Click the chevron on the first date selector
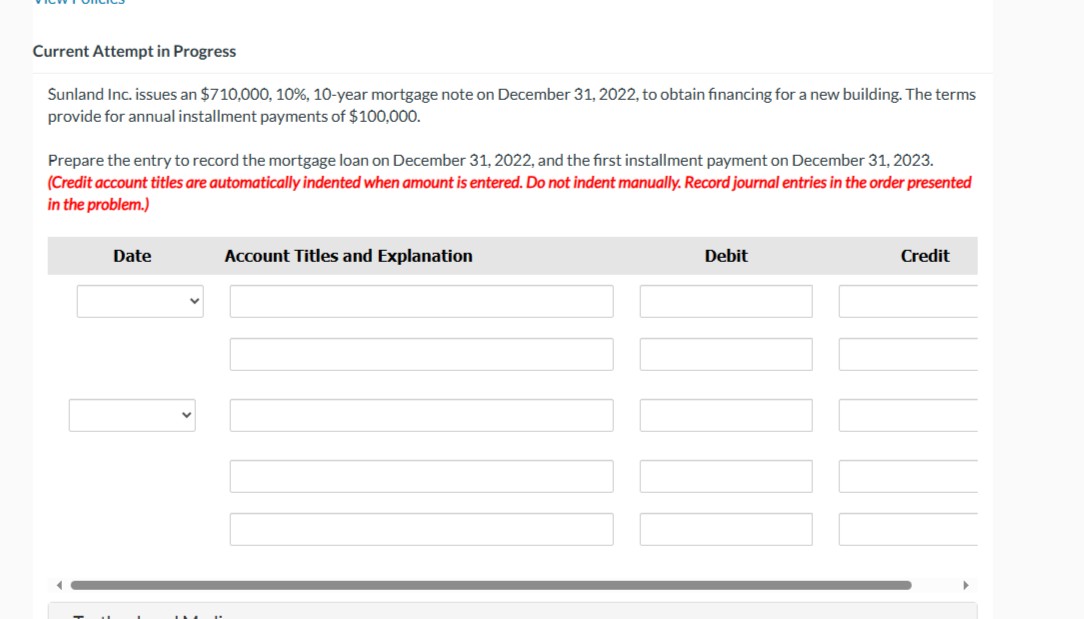The image size is (1084, 619). (x=193, y=300)
